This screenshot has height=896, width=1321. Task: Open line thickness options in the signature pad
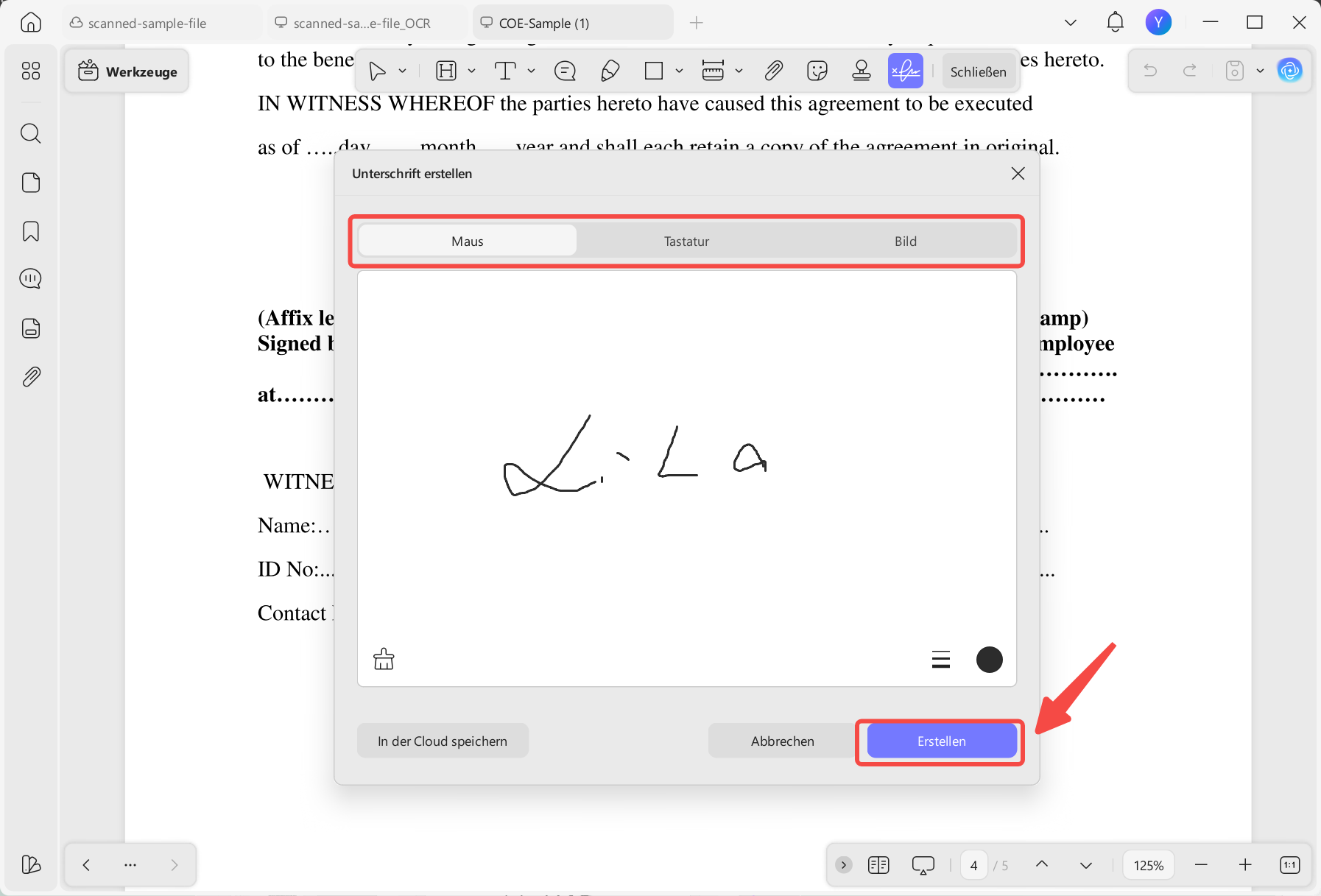click(941, 660)
